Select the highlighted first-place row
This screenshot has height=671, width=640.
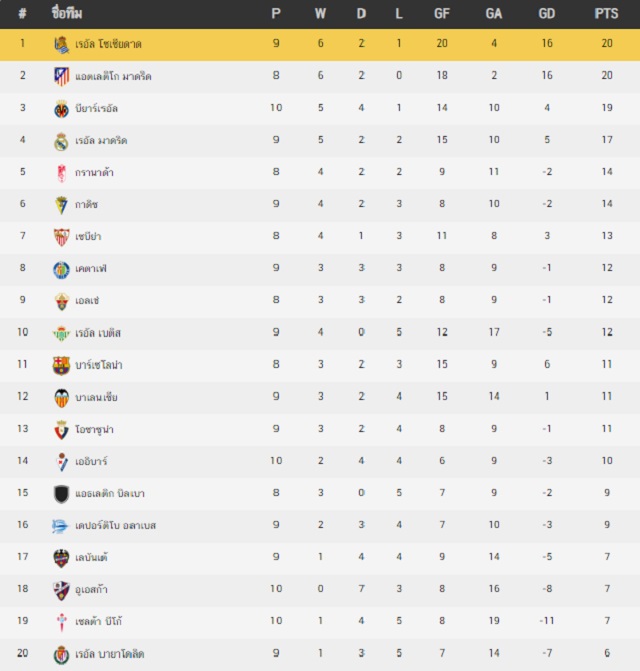click(320, 45)
